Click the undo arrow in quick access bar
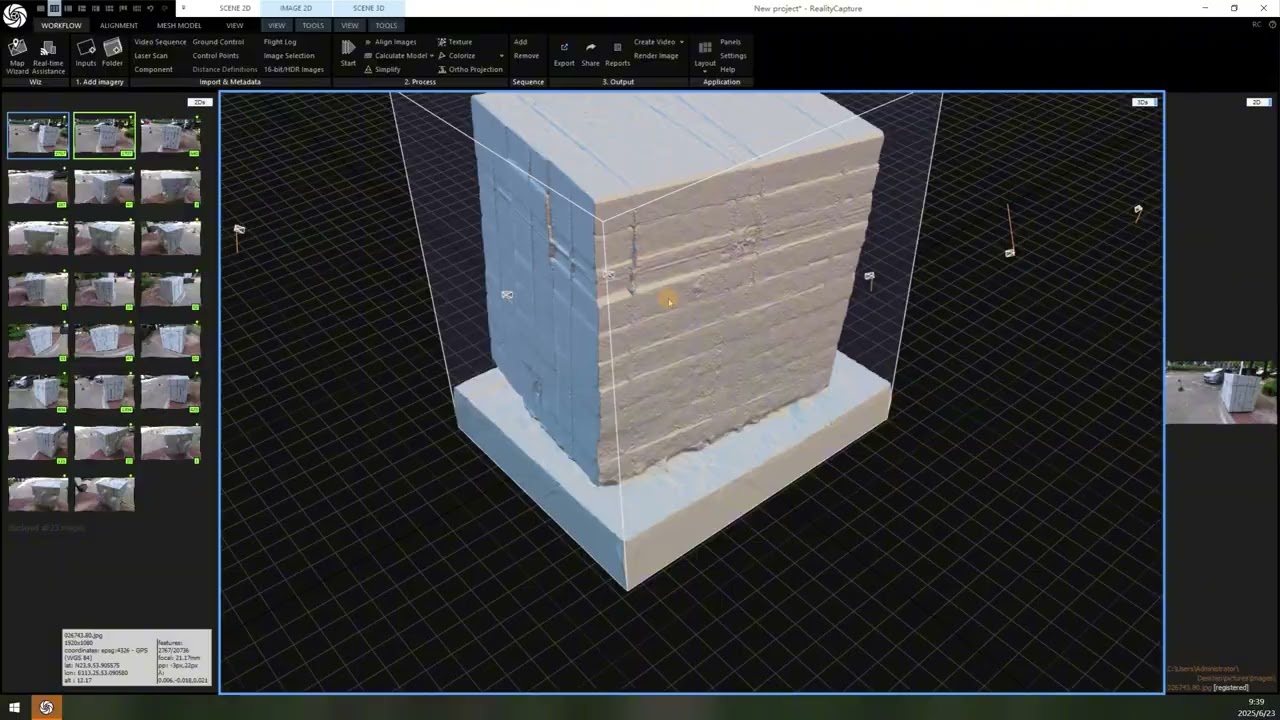The height and width of the screenshot is (720, 1280). 150,8
